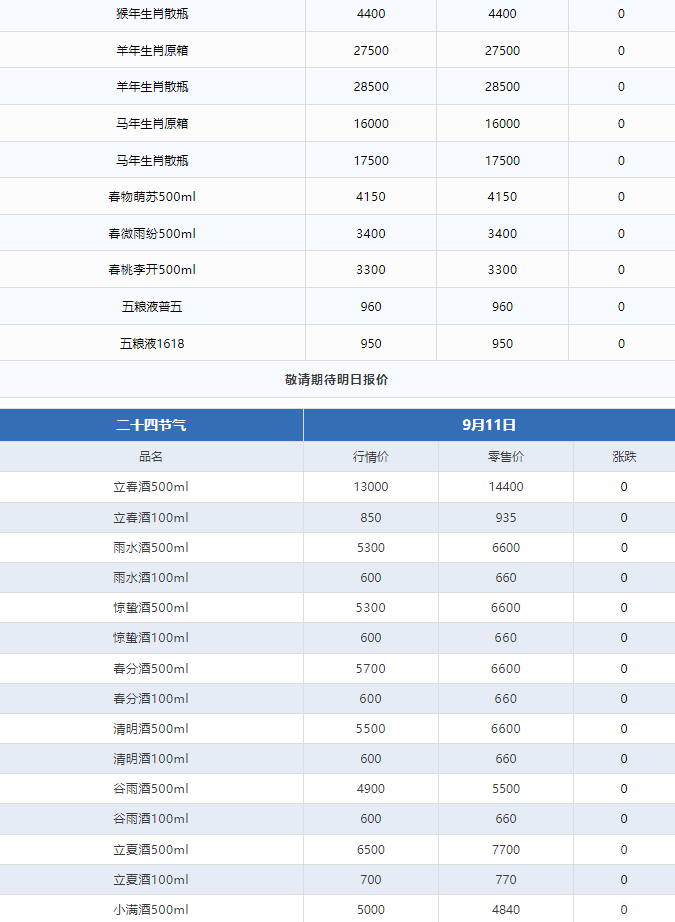Click the 3400 market price for 春微雨纷500ml
The image size is (675, 922).
tap(371, 233)
